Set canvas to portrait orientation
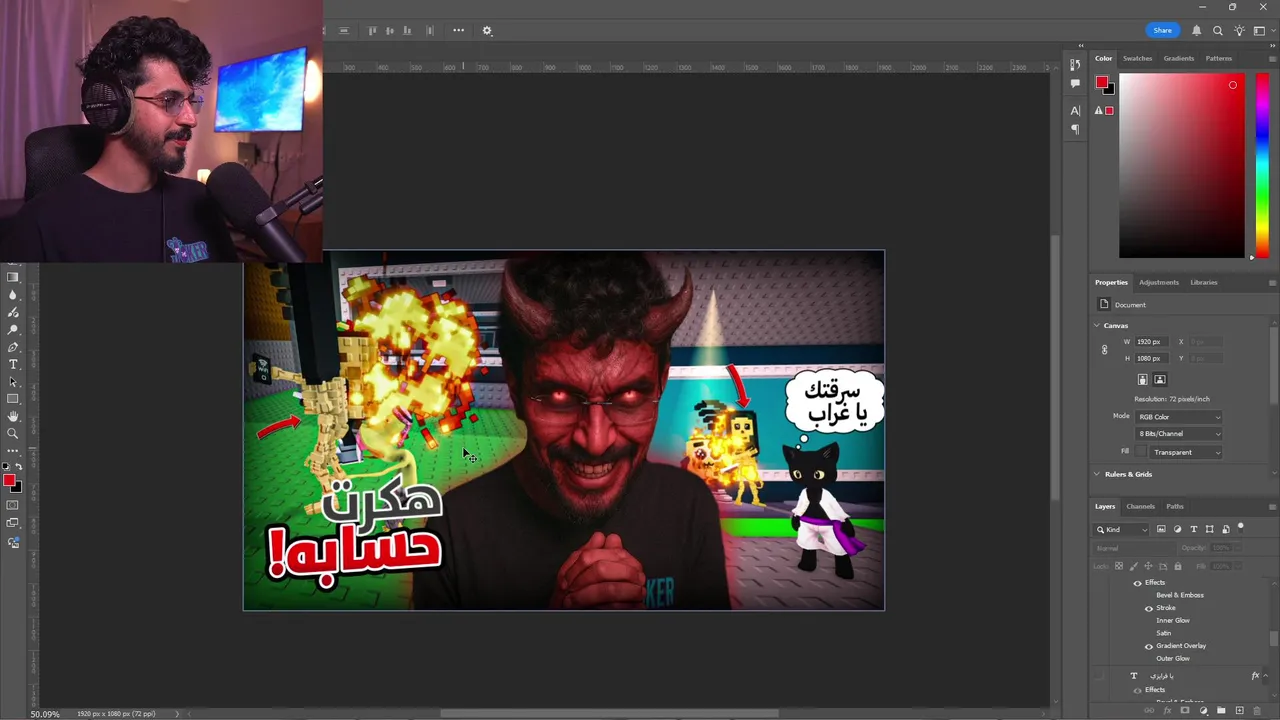 click(1143, 379)
